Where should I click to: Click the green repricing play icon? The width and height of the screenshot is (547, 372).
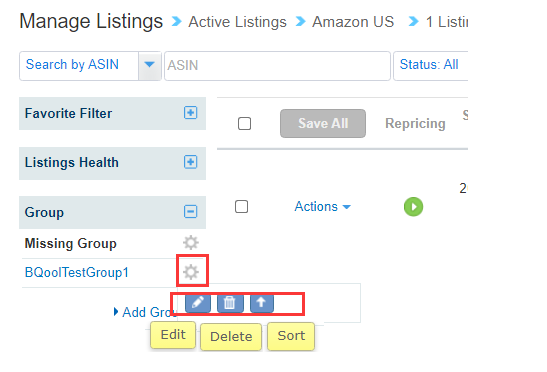point(413,207)
